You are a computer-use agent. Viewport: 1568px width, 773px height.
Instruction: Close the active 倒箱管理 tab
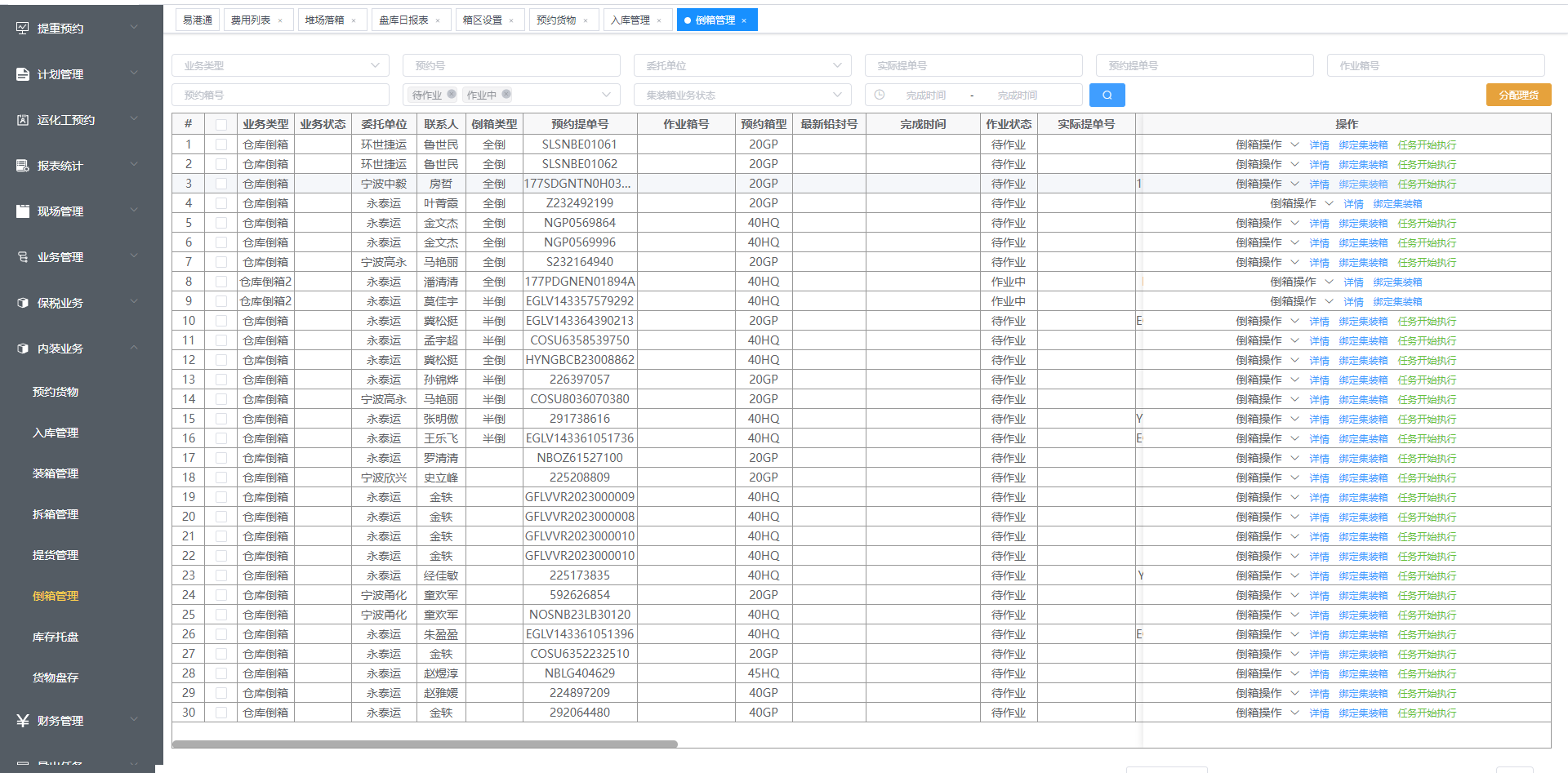pyautogui.click(x=744, y=20)
